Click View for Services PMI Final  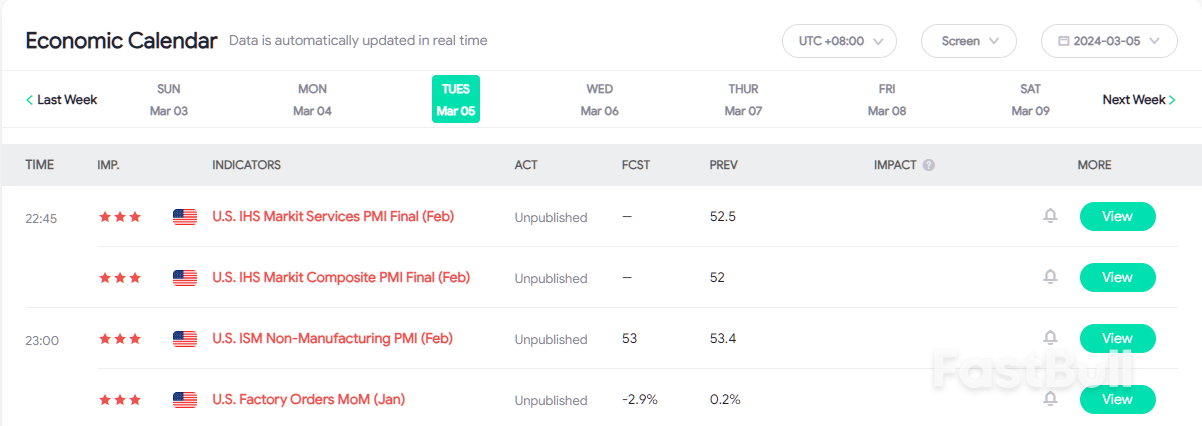coord(1117,216)
